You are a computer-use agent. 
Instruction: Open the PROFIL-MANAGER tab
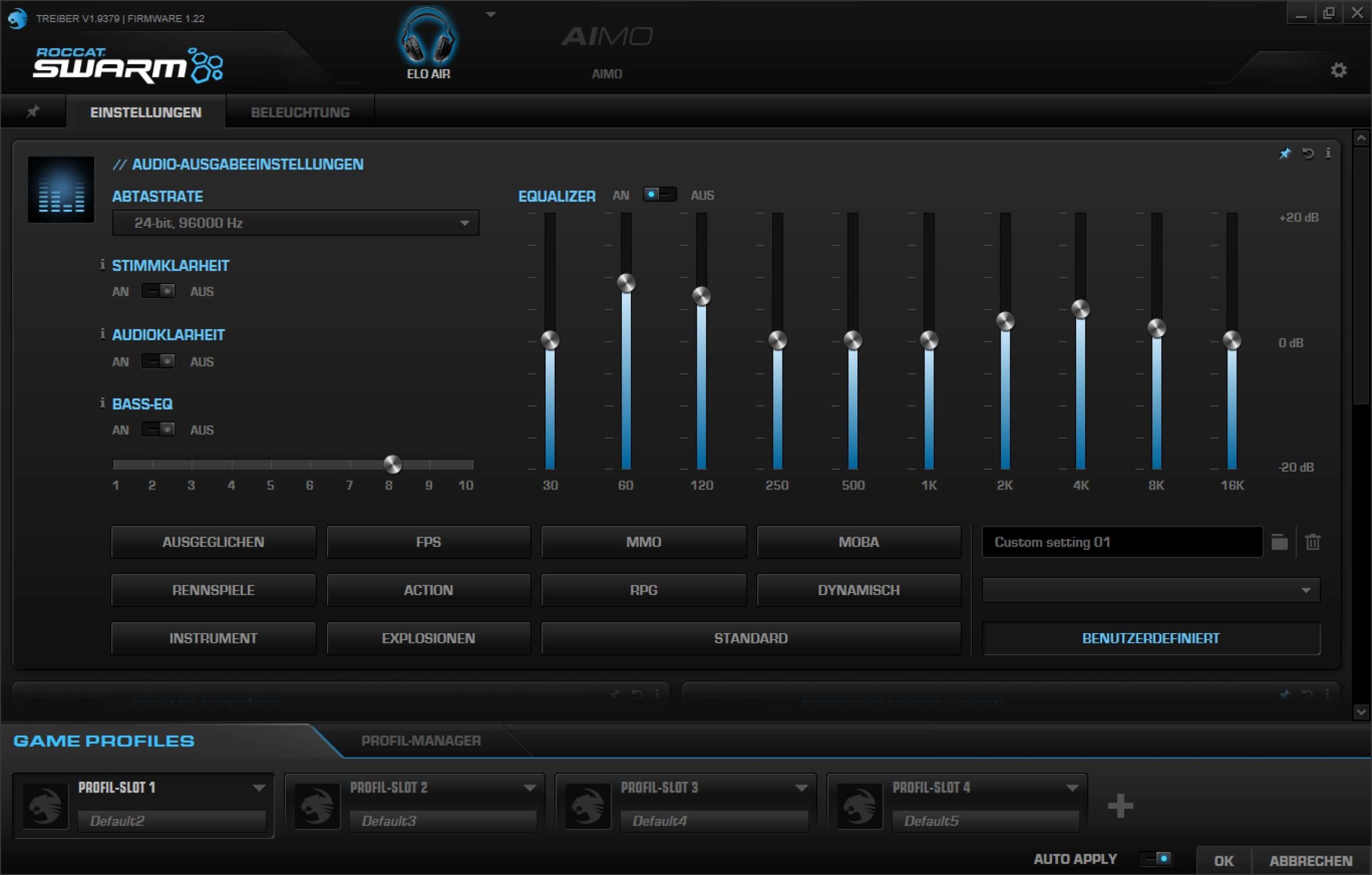pos(421,740)
